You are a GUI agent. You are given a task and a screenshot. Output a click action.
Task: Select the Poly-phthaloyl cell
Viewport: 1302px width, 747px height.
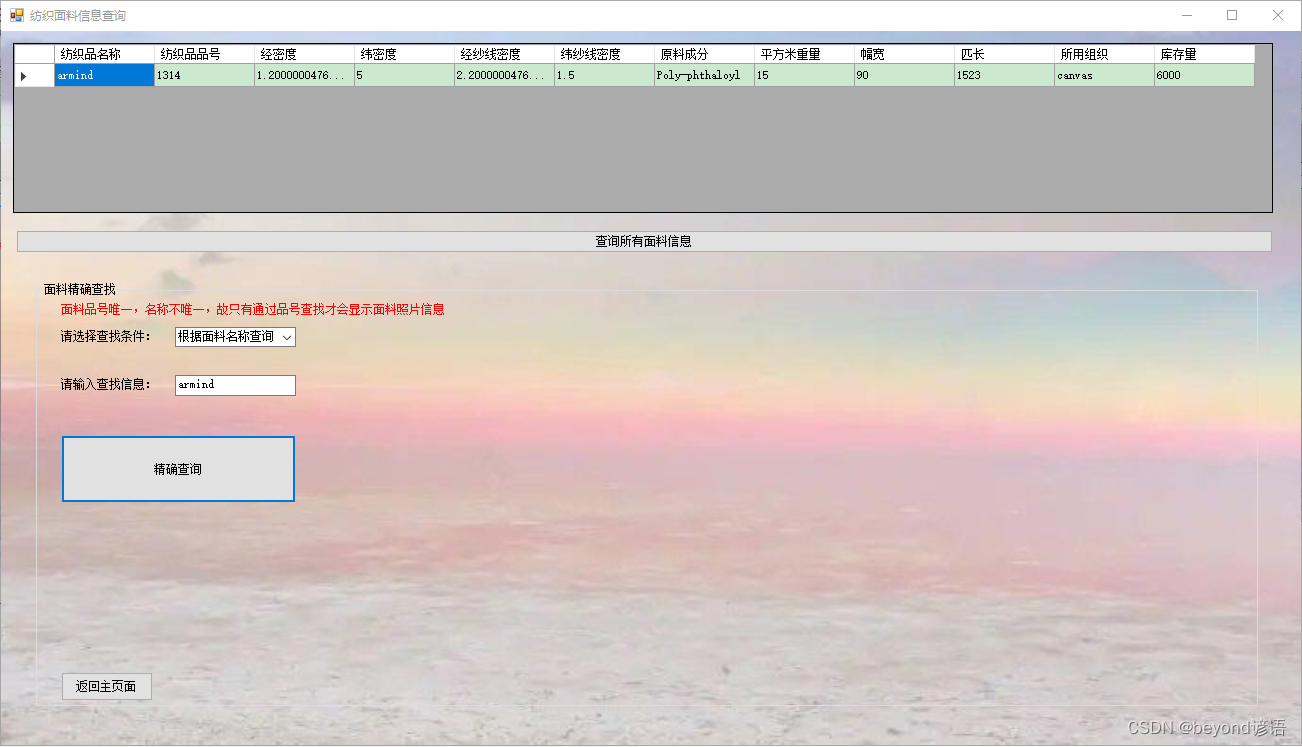tap(705, 76)
